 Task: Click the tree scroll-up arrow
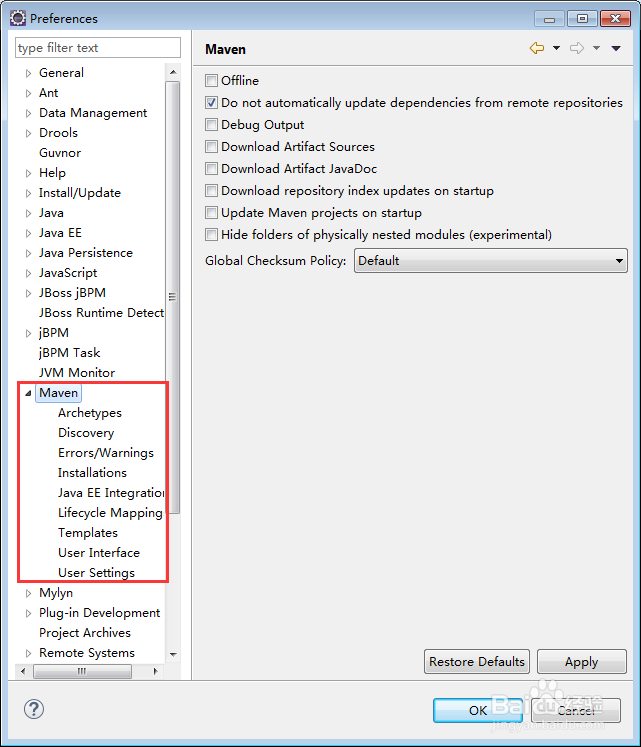point(173,72)
